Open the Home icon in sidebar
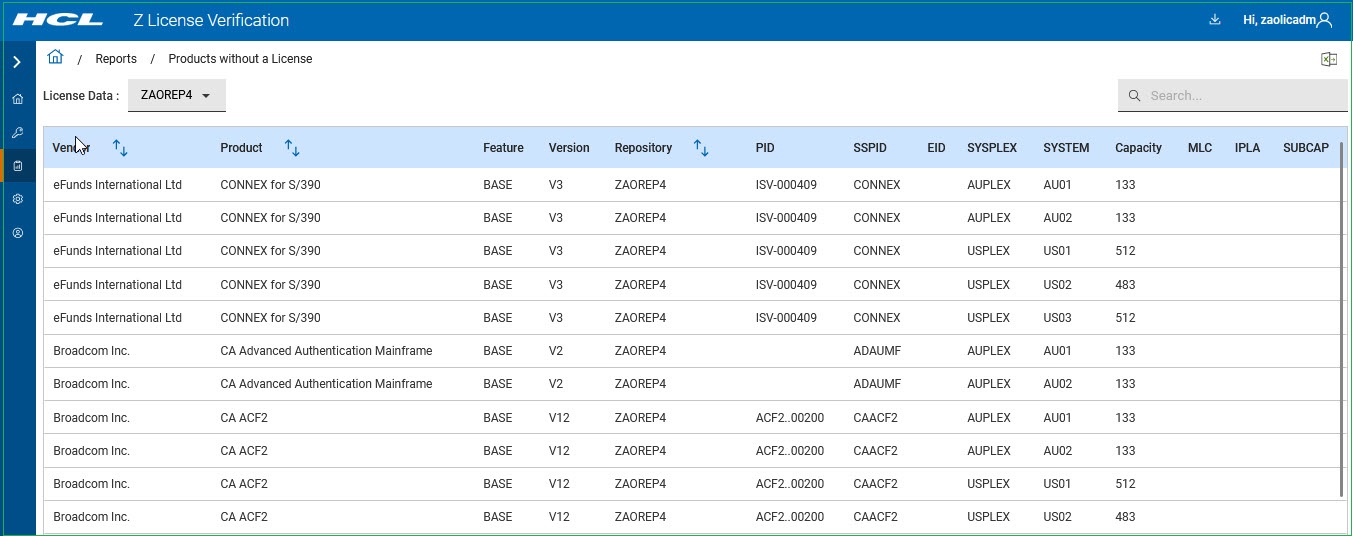Image resolution: width=1353 pixels, height=536 pixels. pos(17,99)
